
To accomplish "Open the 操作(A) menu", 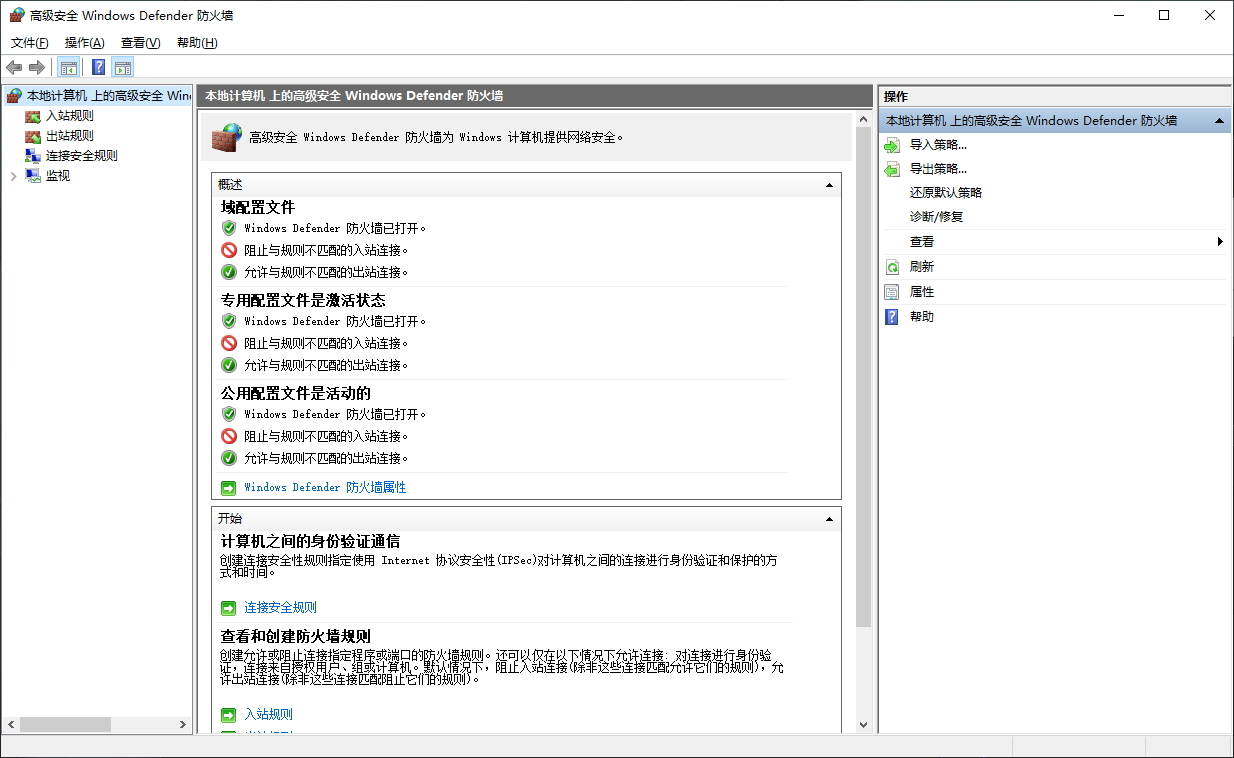I will [x=84, y=43].
